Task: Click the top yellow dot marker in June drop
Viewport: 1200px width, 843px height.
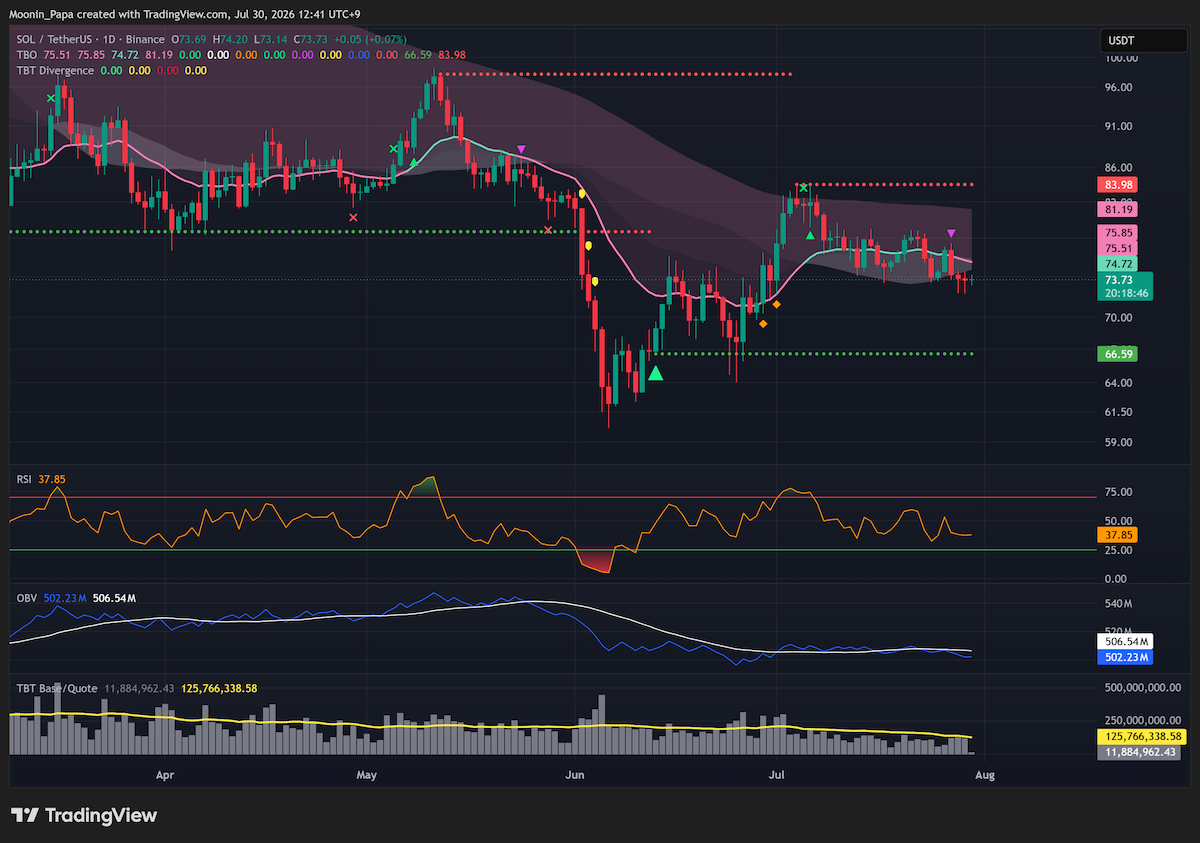Action: [581, 193]
